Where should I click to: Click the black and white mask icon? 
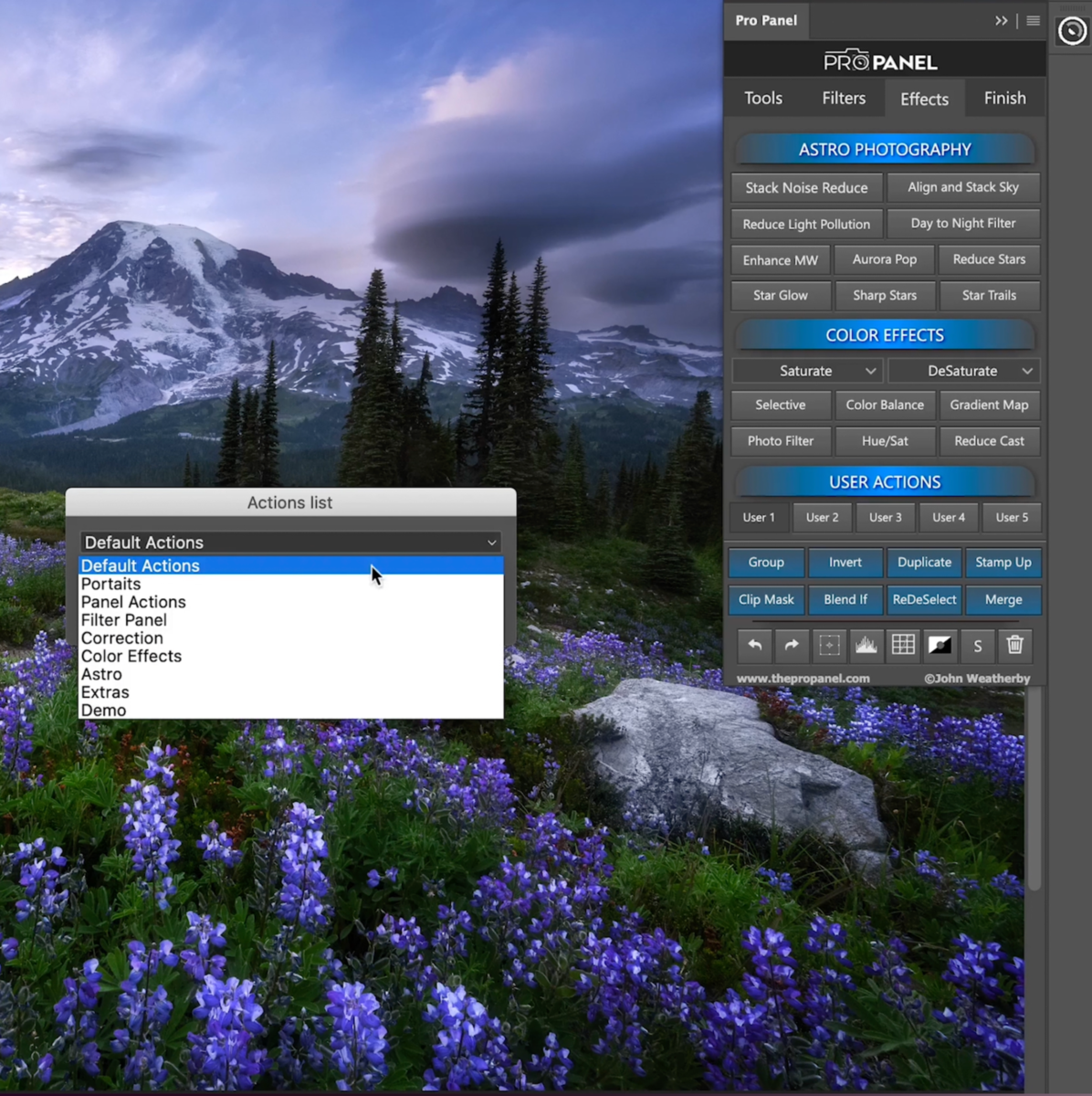pyautogui.click(x=940, y=646)
